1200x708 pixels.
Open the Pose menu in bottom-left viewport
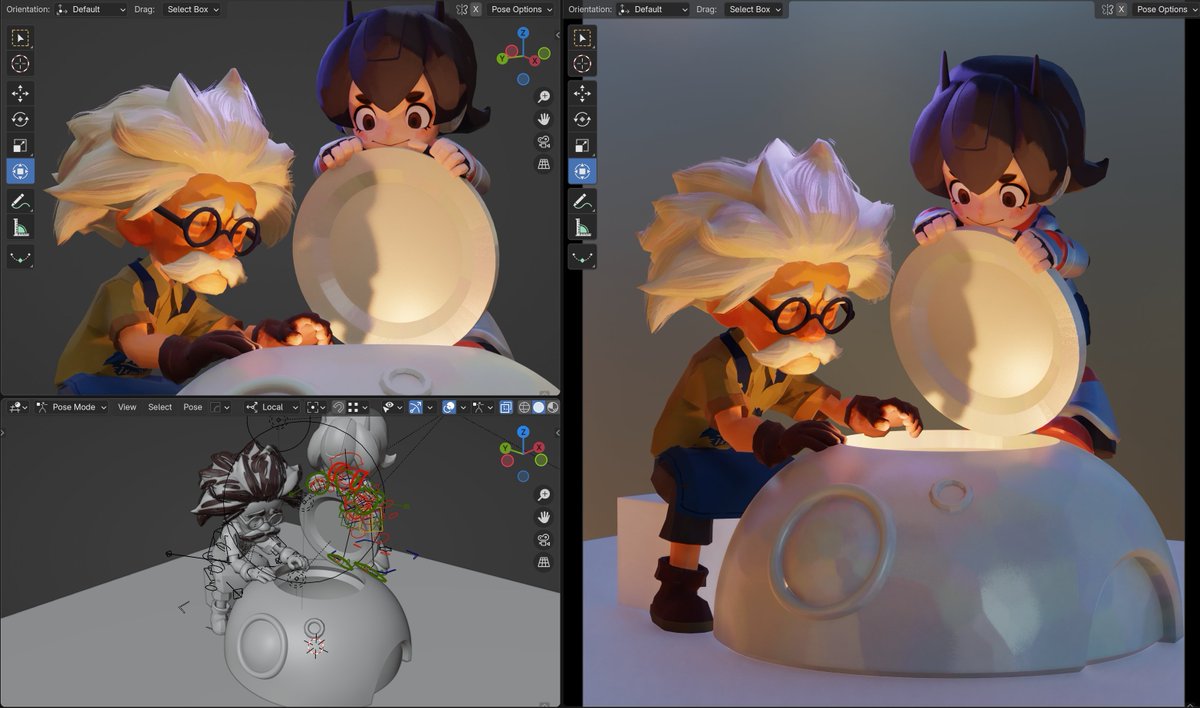[x=193, y=407]
